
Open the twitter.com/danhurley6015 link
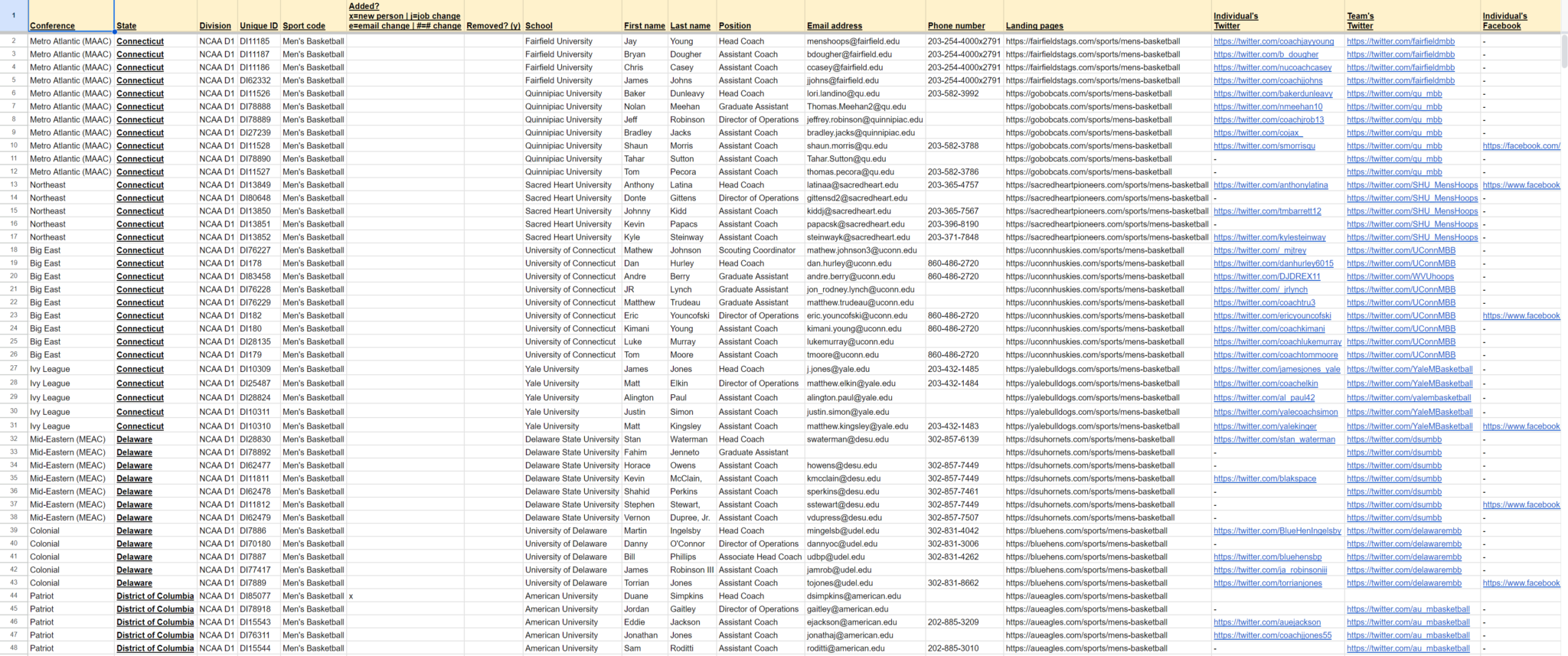coord(1273,263)
